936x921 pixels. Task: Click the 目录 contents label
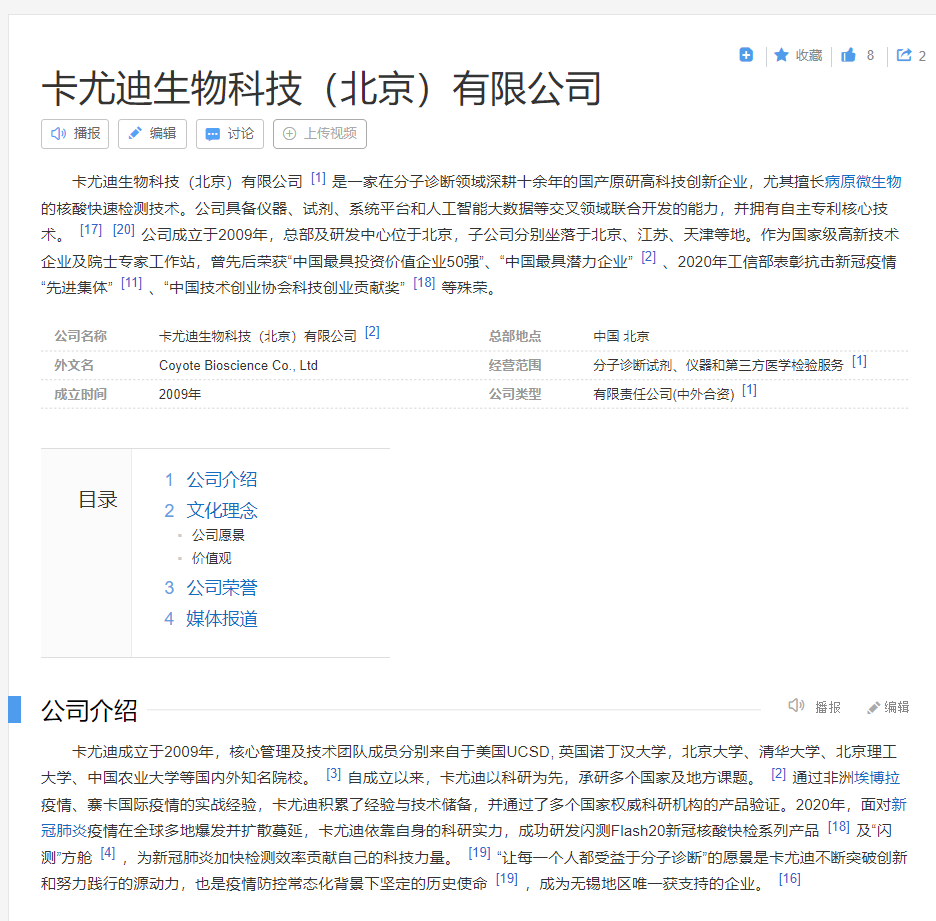tap(98, 500)
